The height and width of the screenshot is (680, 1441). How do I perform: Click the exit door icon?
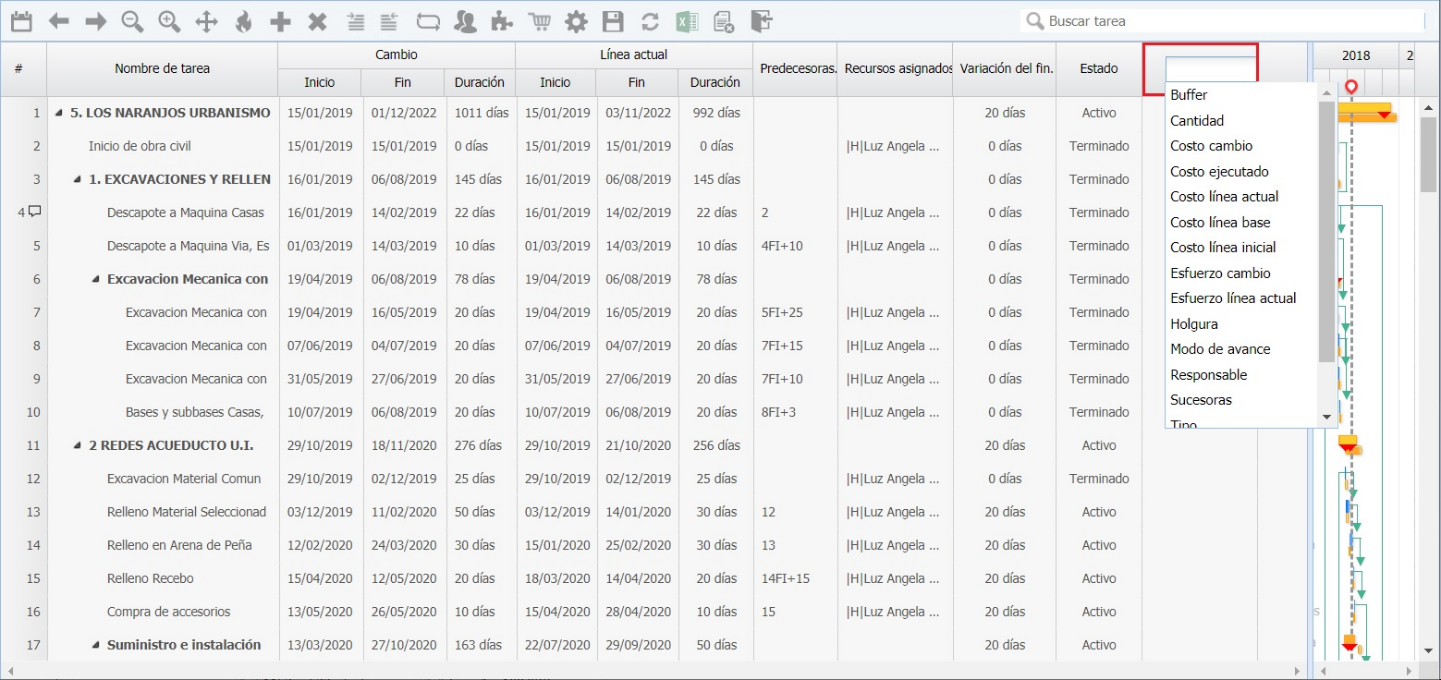(761, 21)
